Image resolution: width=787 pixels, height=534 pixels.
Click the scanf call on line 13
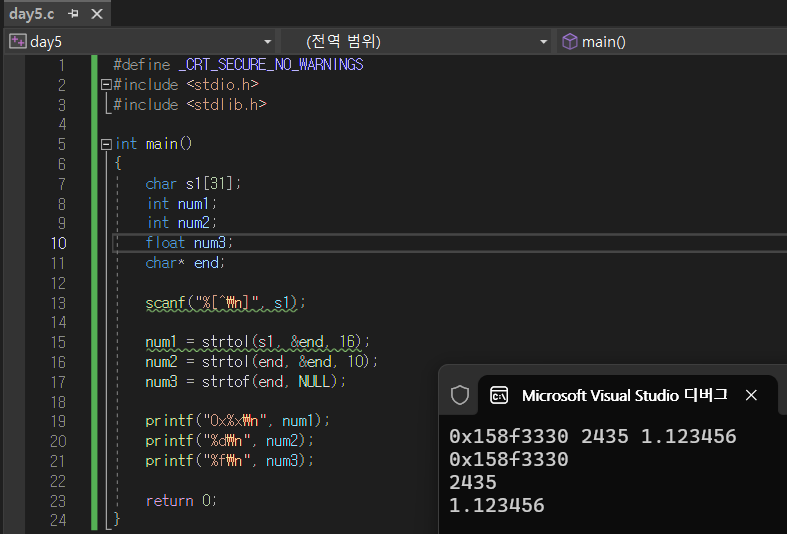(x=225, y=303)
